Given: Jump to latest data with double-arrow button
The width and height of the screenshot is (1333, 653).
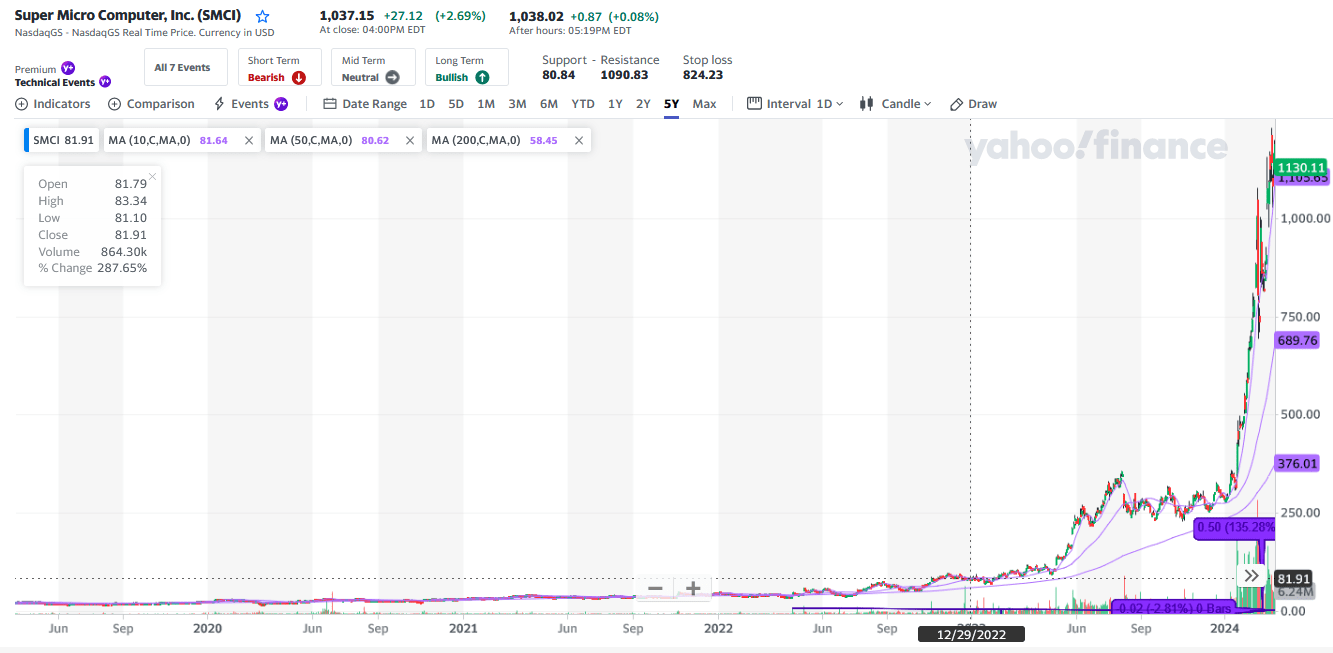Looking at the screenshot, I should pyautogui.click(x=1251, y=576).
